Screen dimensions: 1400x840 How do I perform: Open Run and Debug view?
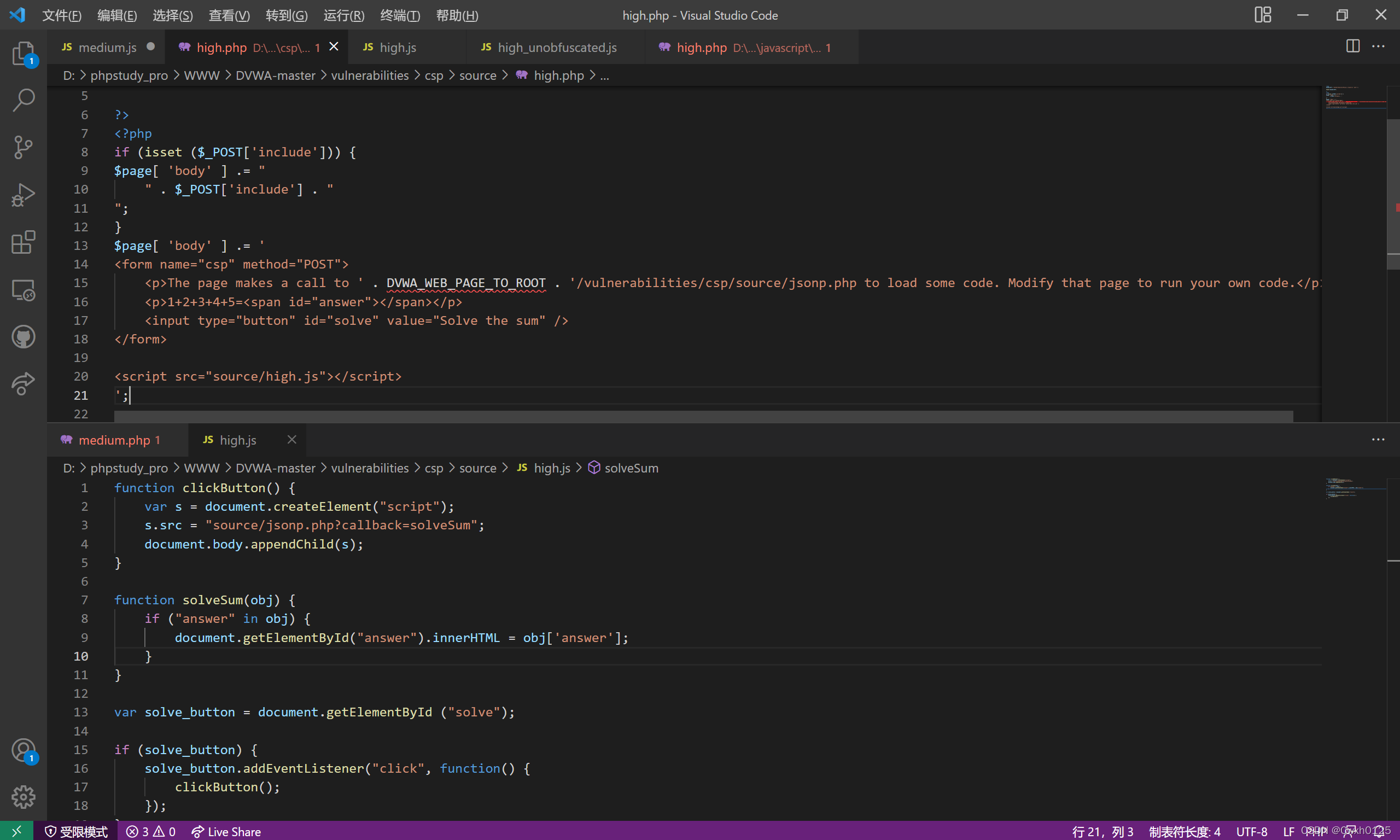point(23,195)
